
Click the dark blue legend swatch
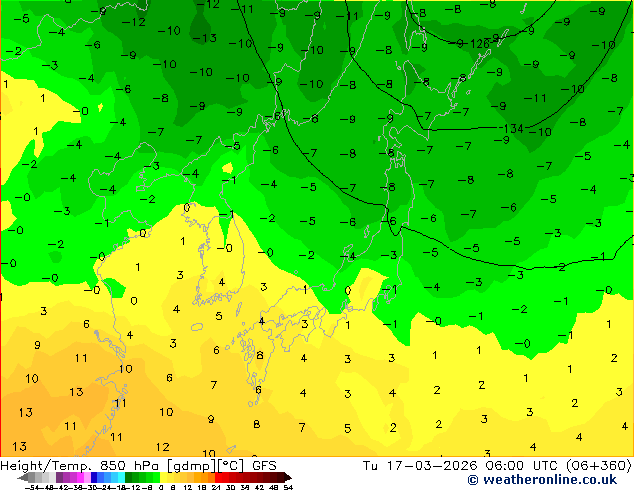click(94, 478)
